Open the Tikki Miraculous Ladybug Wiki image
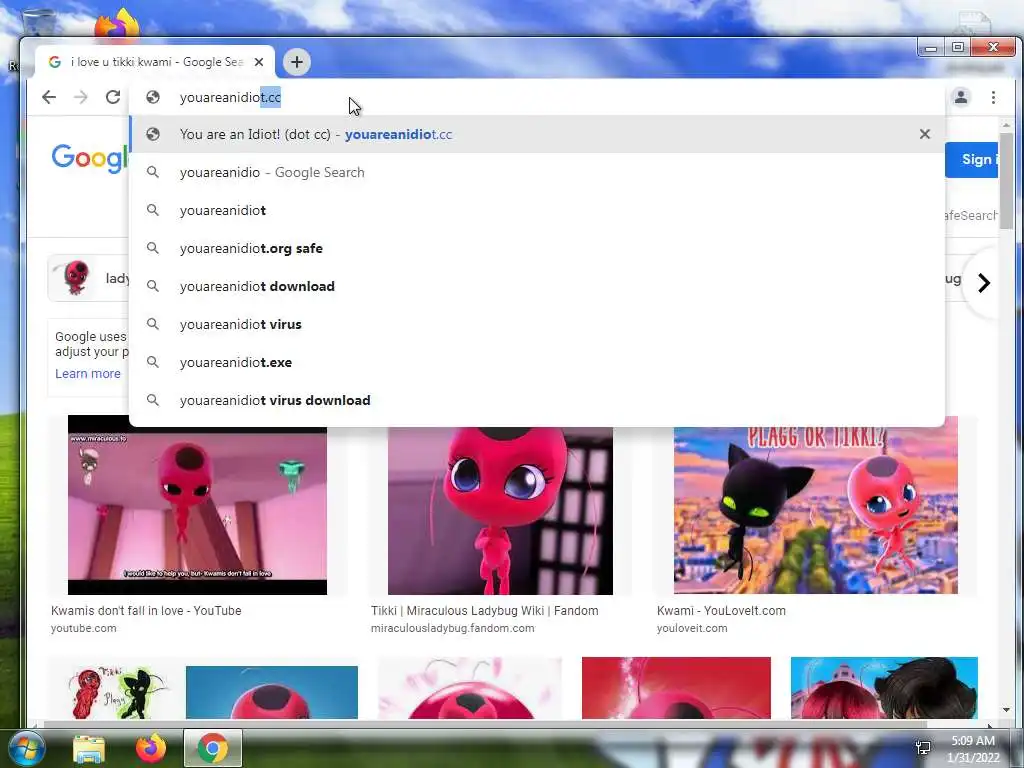The height and width of the screenshot is (768, 1024). (500, 509)
